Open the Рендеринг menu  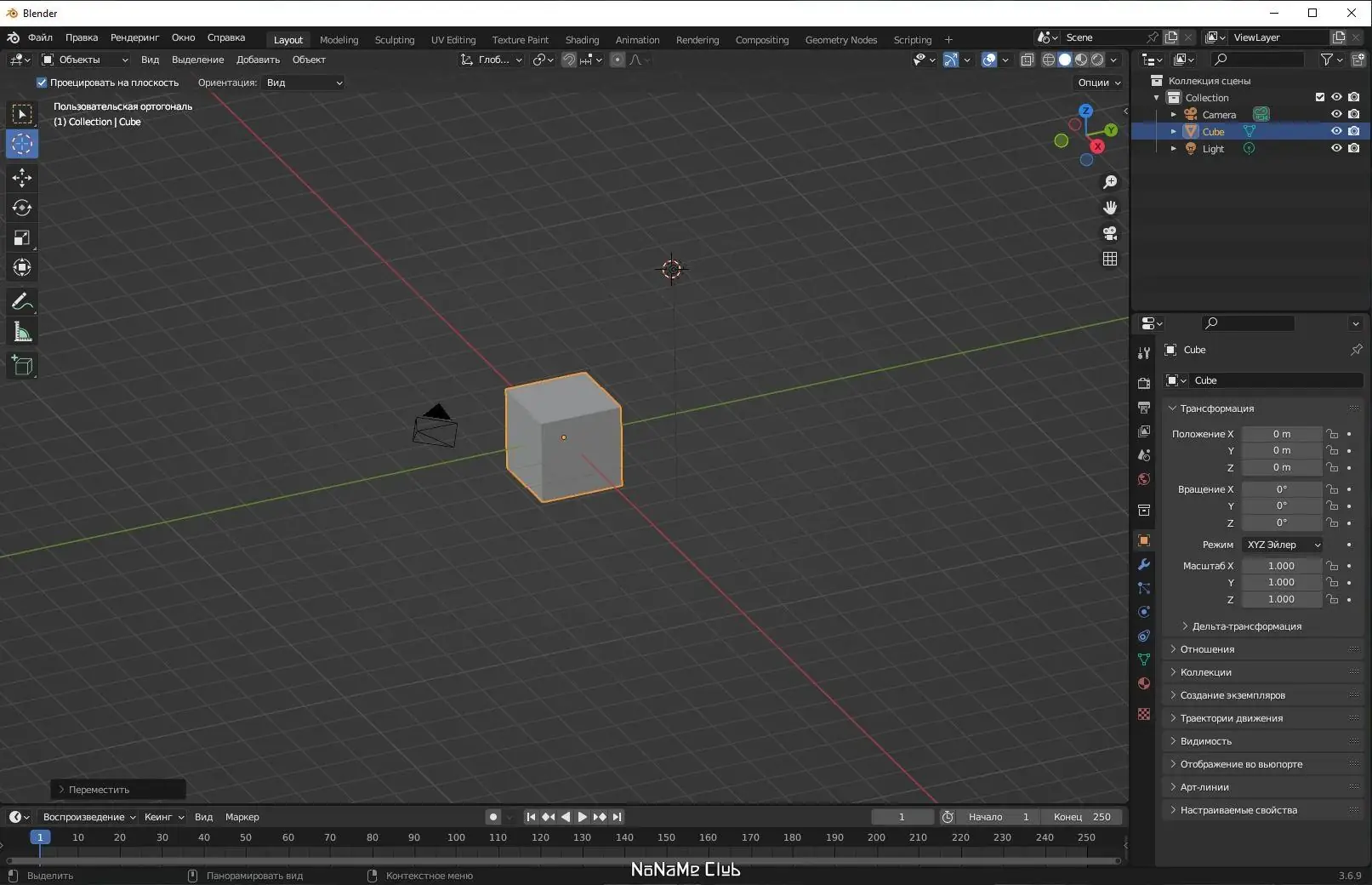(x=134, y=37)
